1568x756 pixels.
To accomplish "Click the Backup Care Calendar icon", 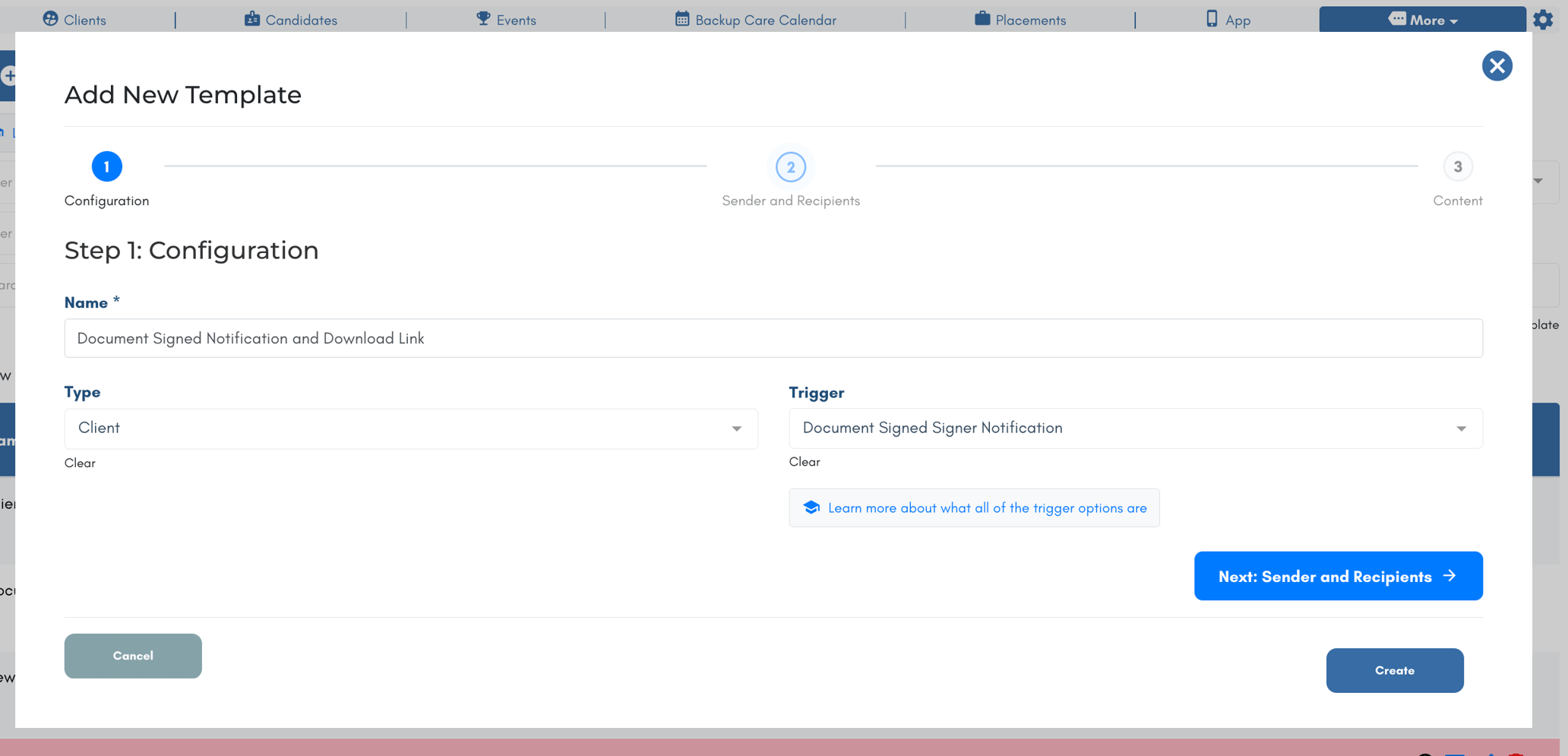I will coord(682,19).
